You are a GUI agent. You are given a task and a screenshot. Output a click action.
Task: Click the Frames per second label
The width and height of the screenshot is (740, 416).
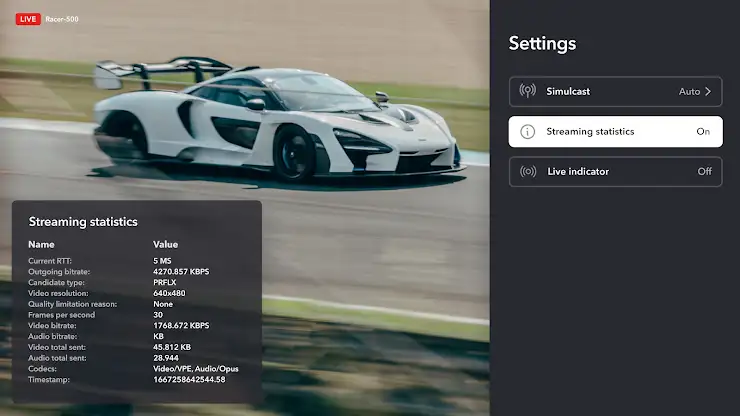tap(61, 315)
